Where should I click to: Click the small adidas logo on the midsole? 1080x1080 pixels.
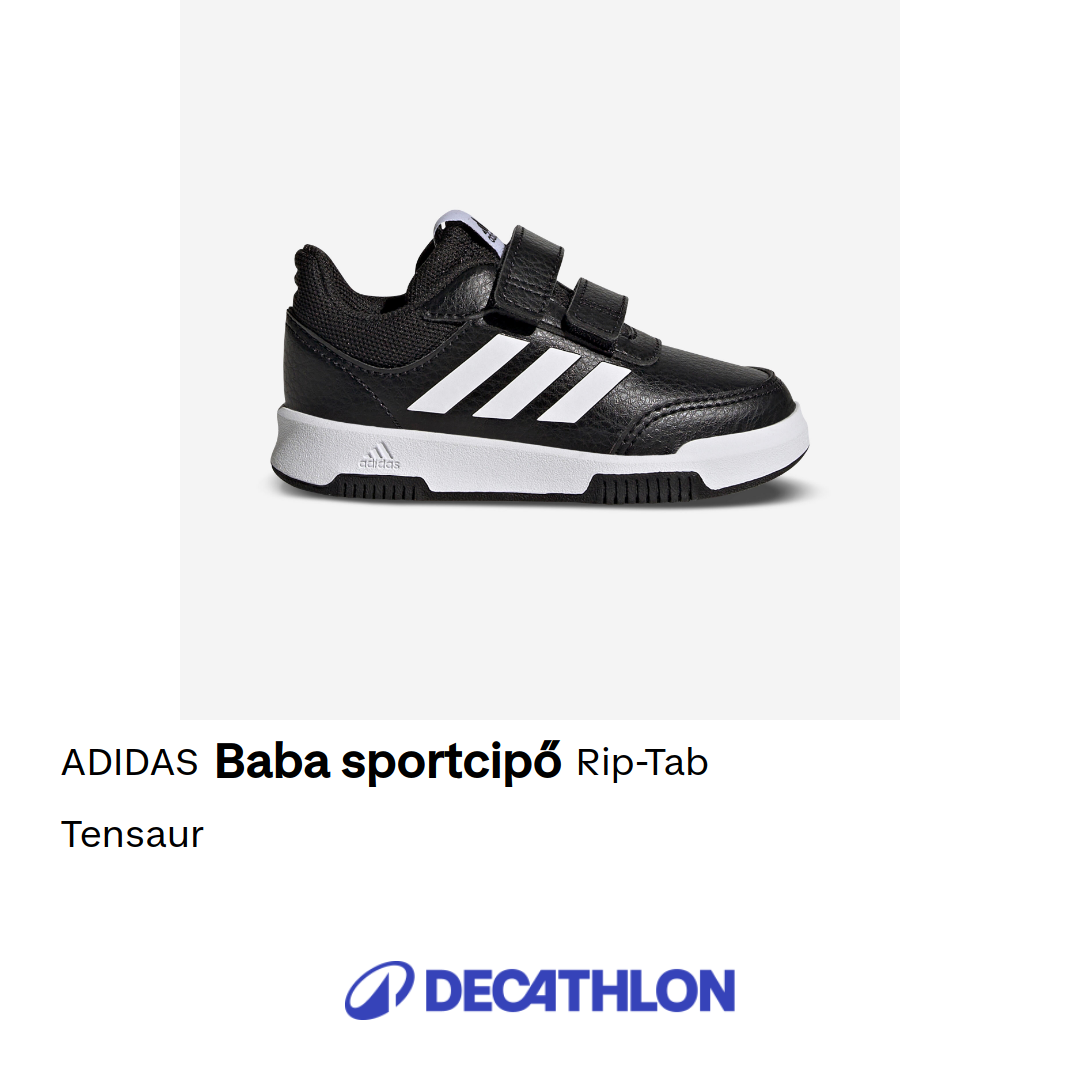click(x=380, y=456)
